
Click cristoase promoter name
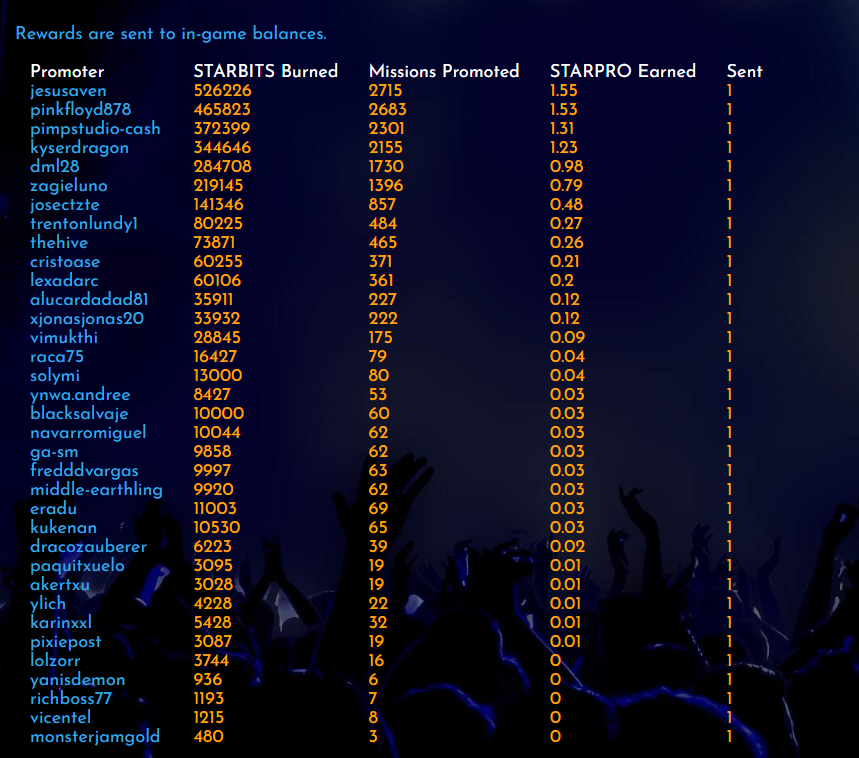click(x=65, y=262)
